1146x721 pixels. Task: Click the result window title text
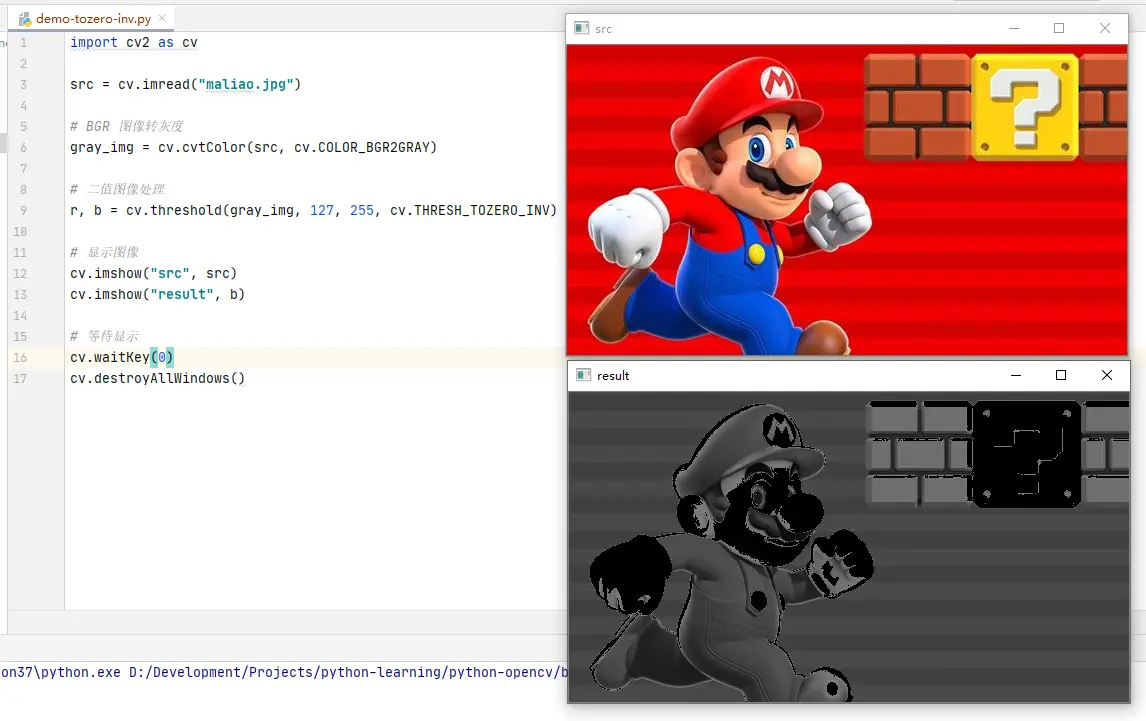[x=613, y=376]
